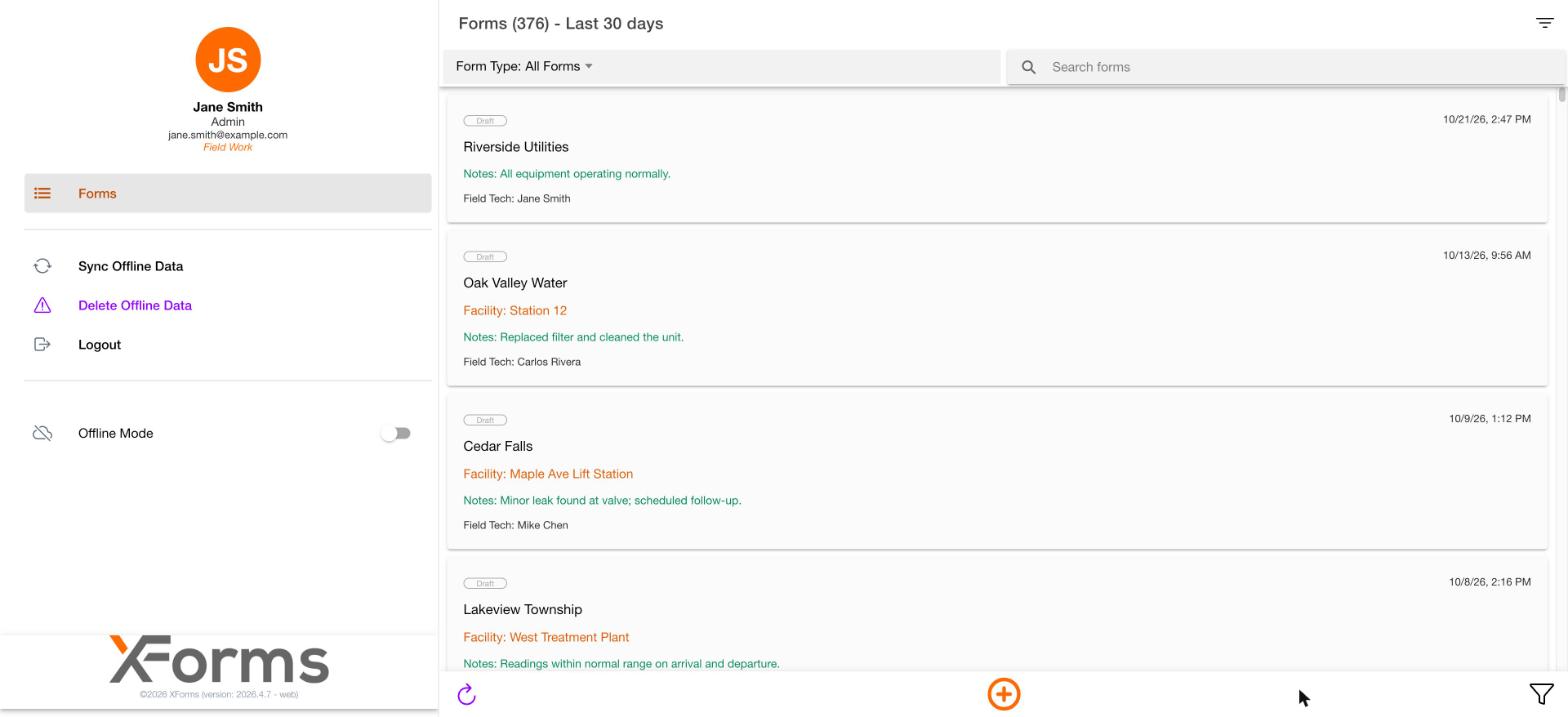Click the Admin role label
This screenshot has height=717, width=1568.
(228, 122)
